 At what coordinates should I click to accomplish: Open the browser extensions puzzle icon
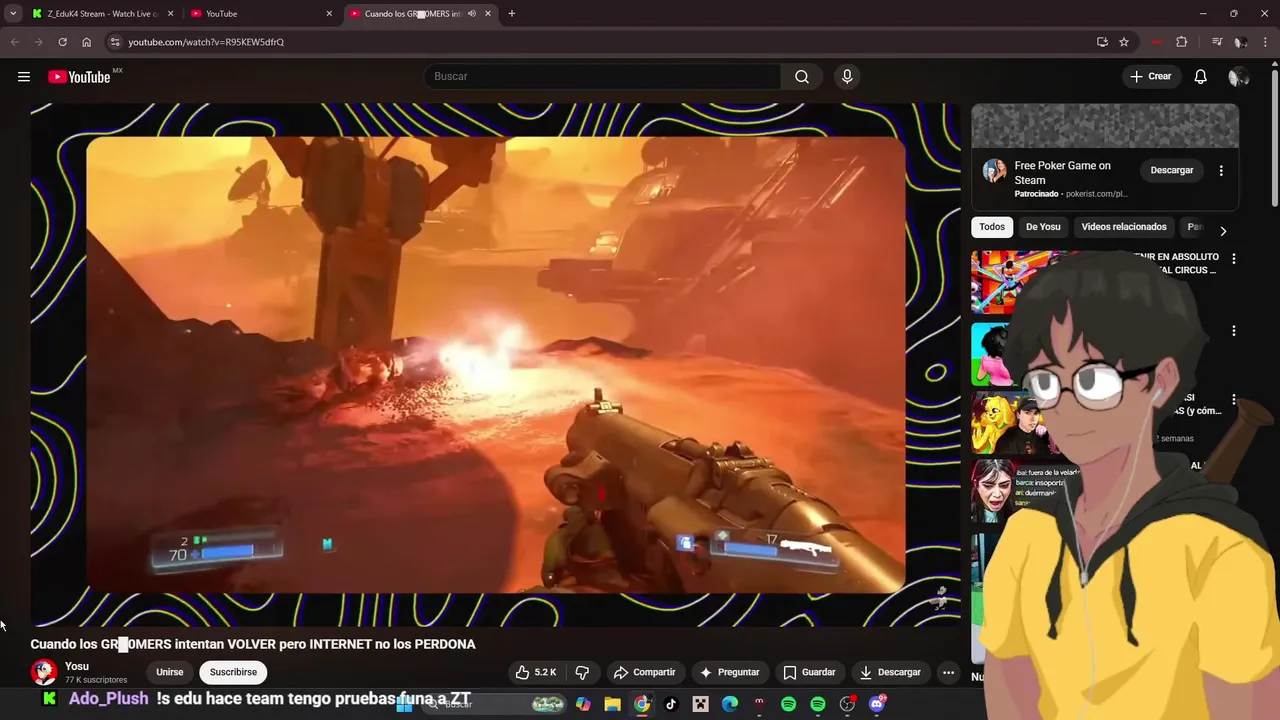(1182, 42)
